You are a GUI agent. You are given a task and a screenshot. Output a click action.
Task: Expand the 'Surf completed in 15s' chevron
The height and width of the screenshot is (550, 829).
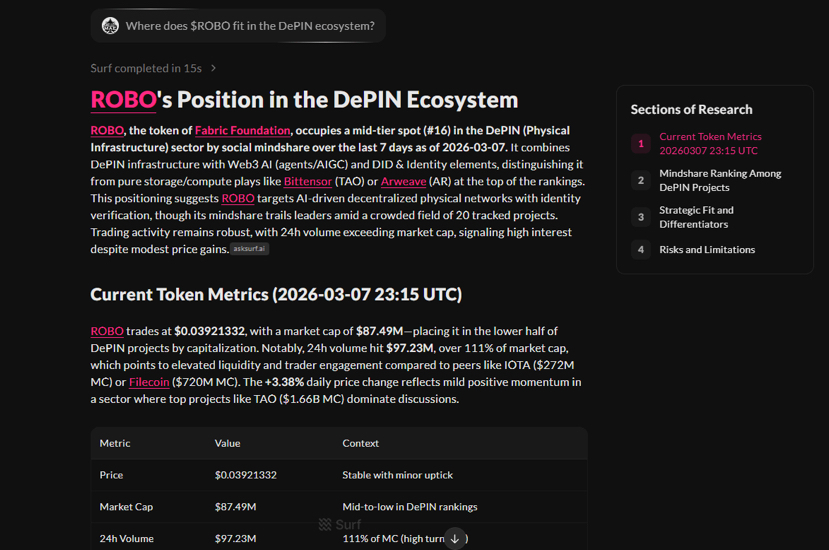point(213,68)
